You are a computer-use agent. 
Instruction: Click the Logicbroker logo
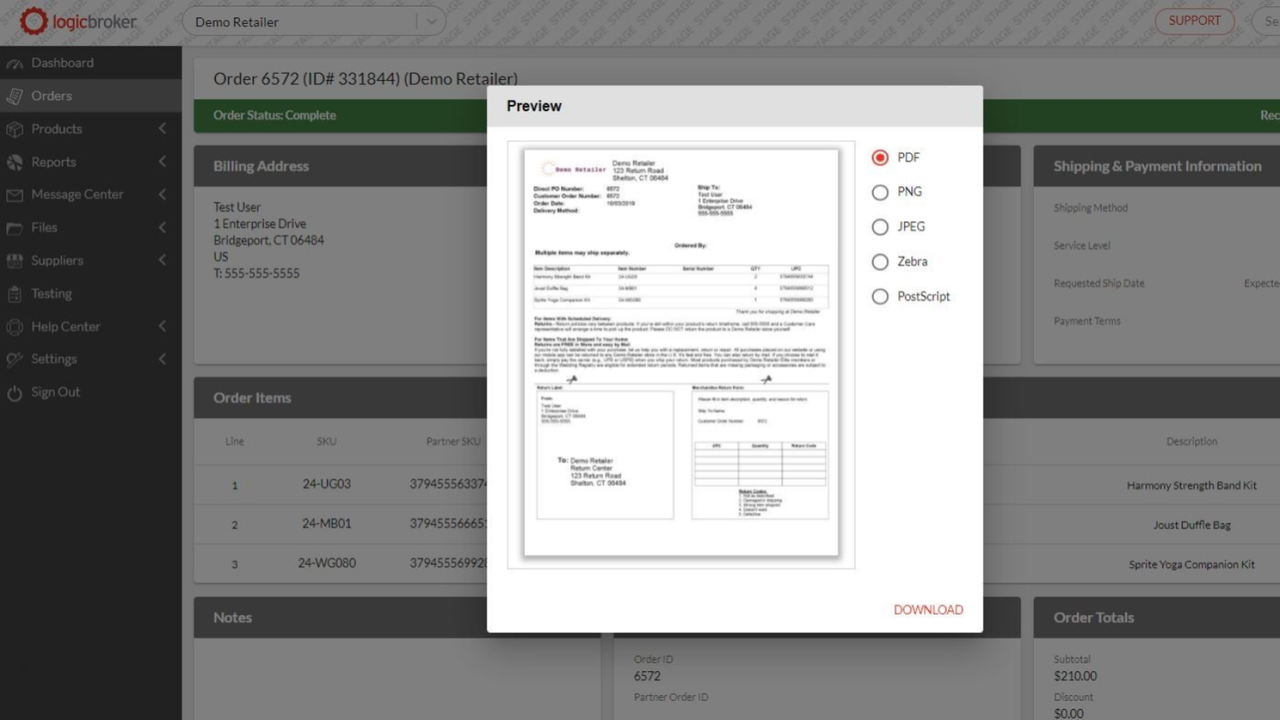click(77, 21)
